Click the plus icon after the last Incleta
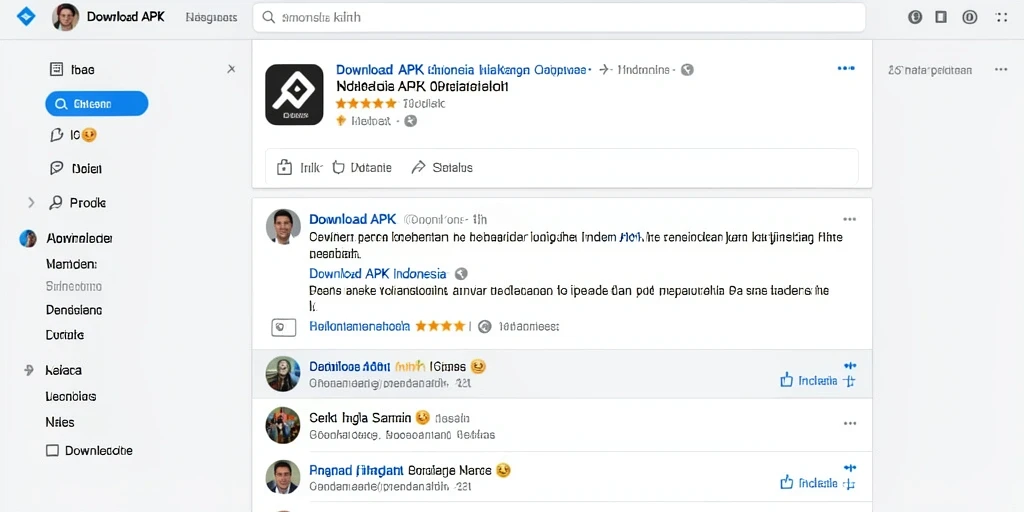This screenshot has width=1024, height=512. [x=849, y=484]
